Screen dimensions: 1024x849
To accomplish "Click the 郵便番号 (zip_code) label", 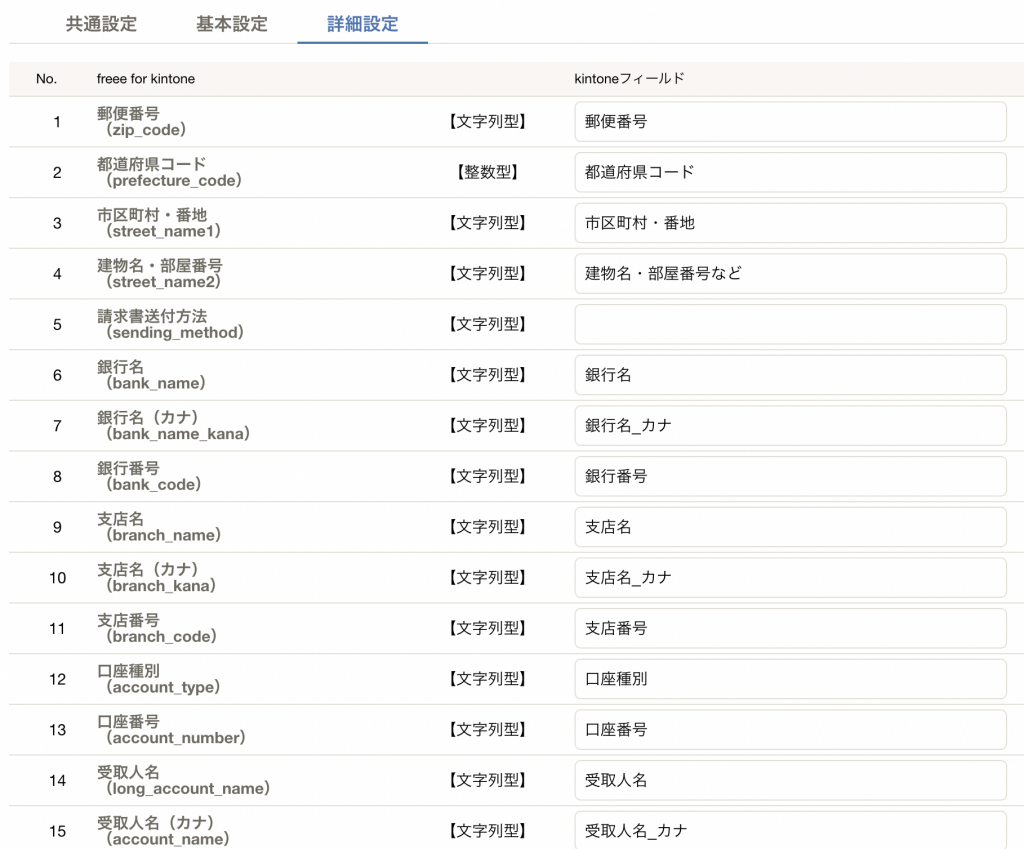I will (142, 121).
